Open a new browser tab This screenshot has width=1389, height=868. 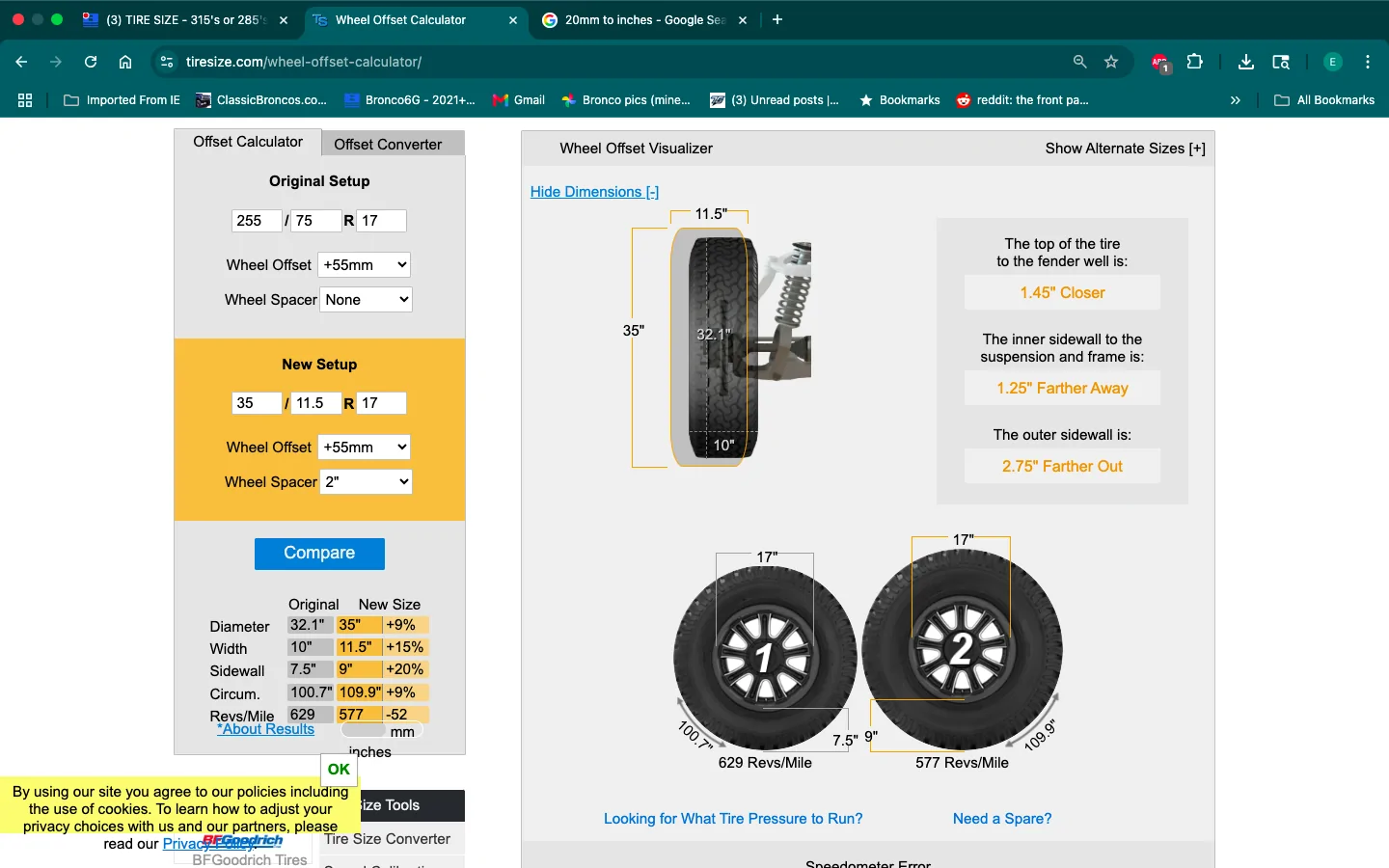click(x=777, y=19)
